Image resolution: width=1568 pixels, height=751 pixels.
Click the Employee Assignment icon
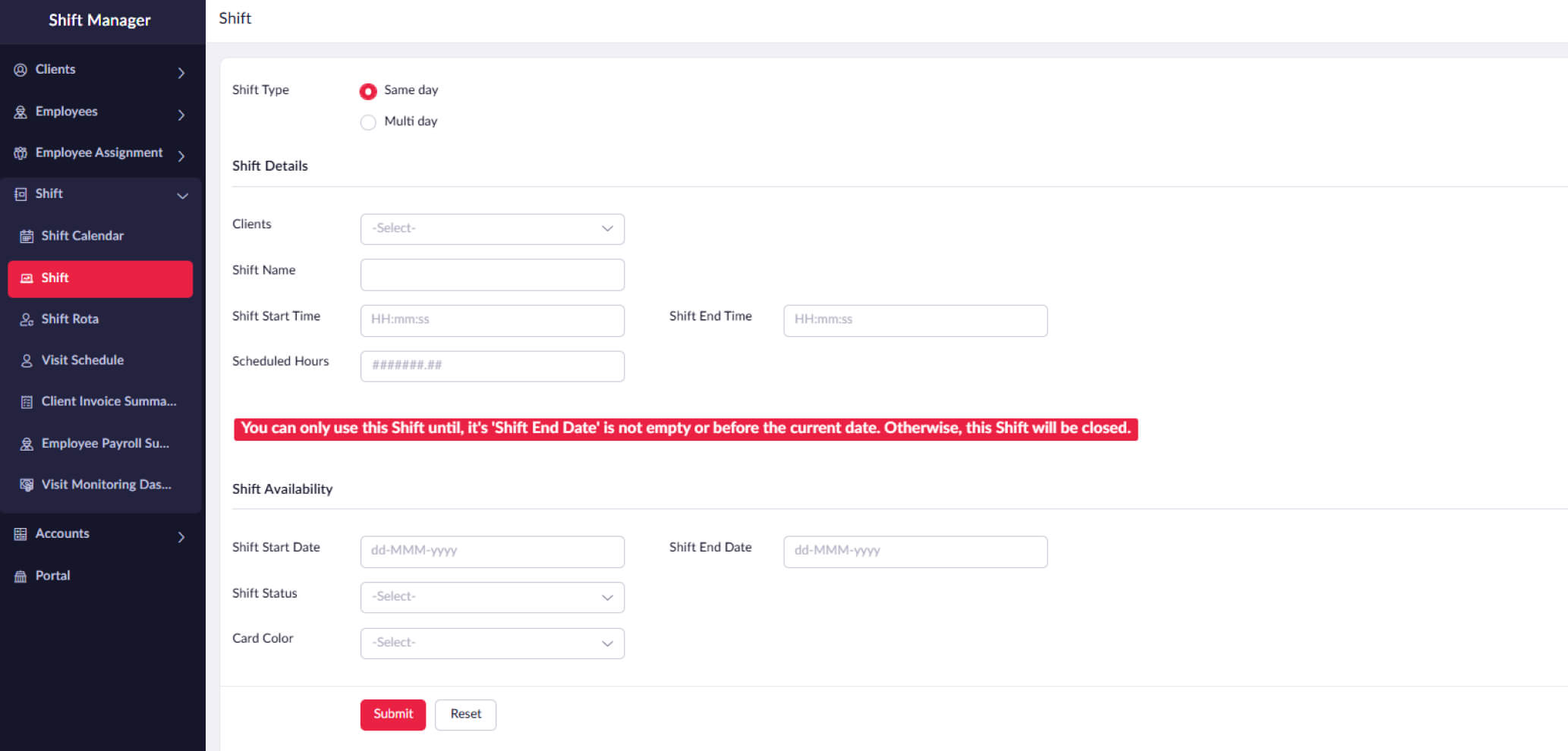coord(20,153)
